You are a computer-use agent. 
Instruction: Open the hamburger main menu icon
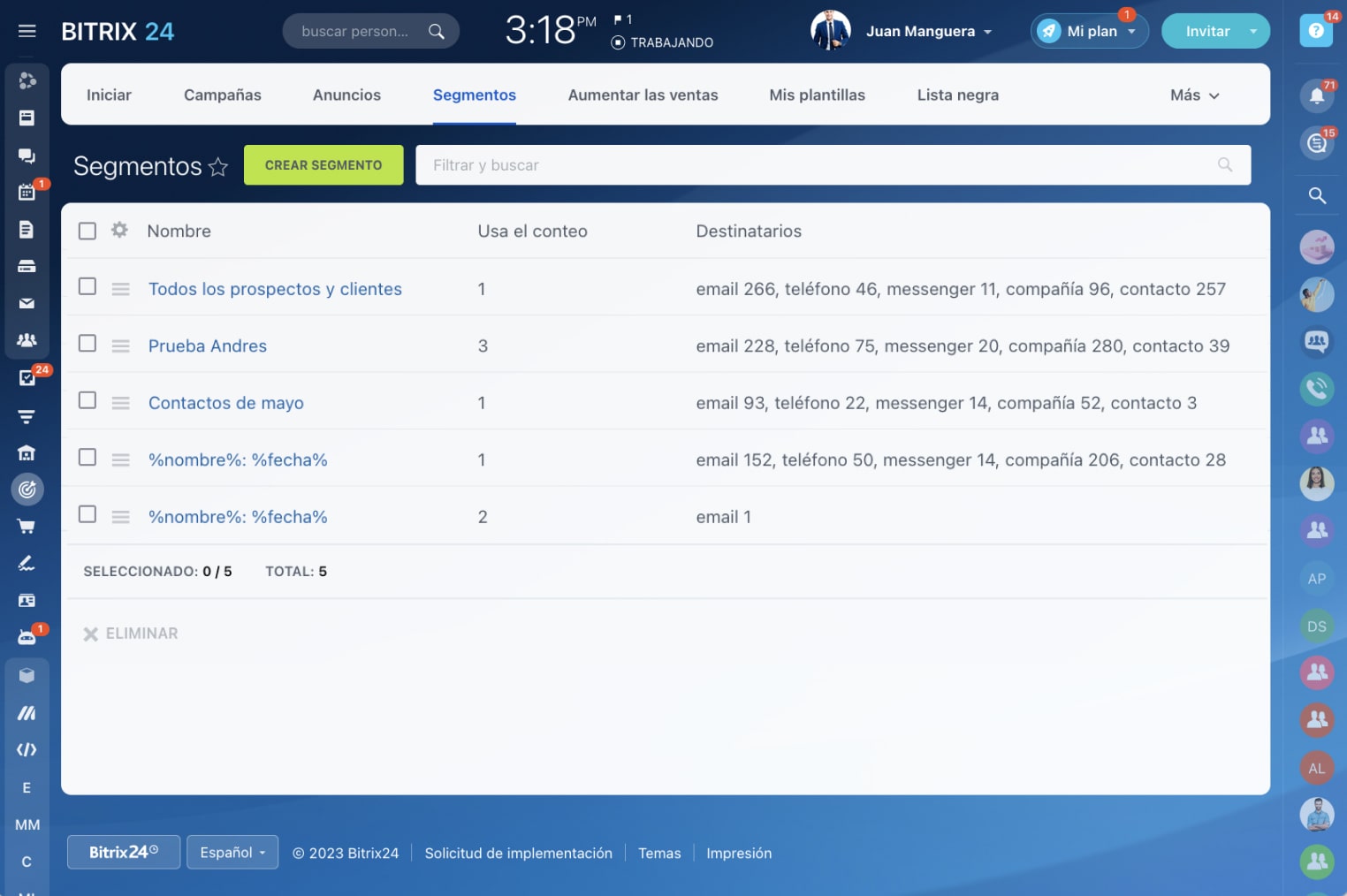click(x=27, y=31)
